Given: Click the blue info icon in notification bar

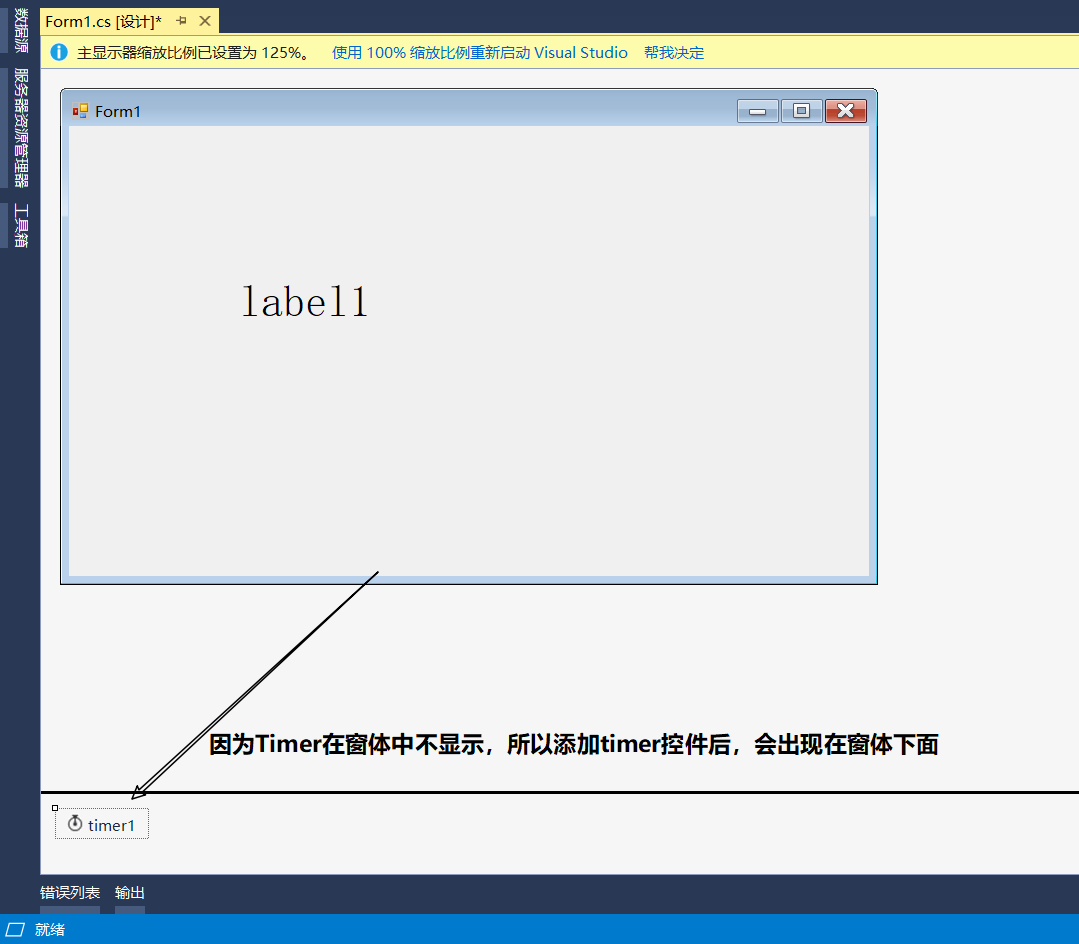Looking at the screenshot, I should (59, 52).
